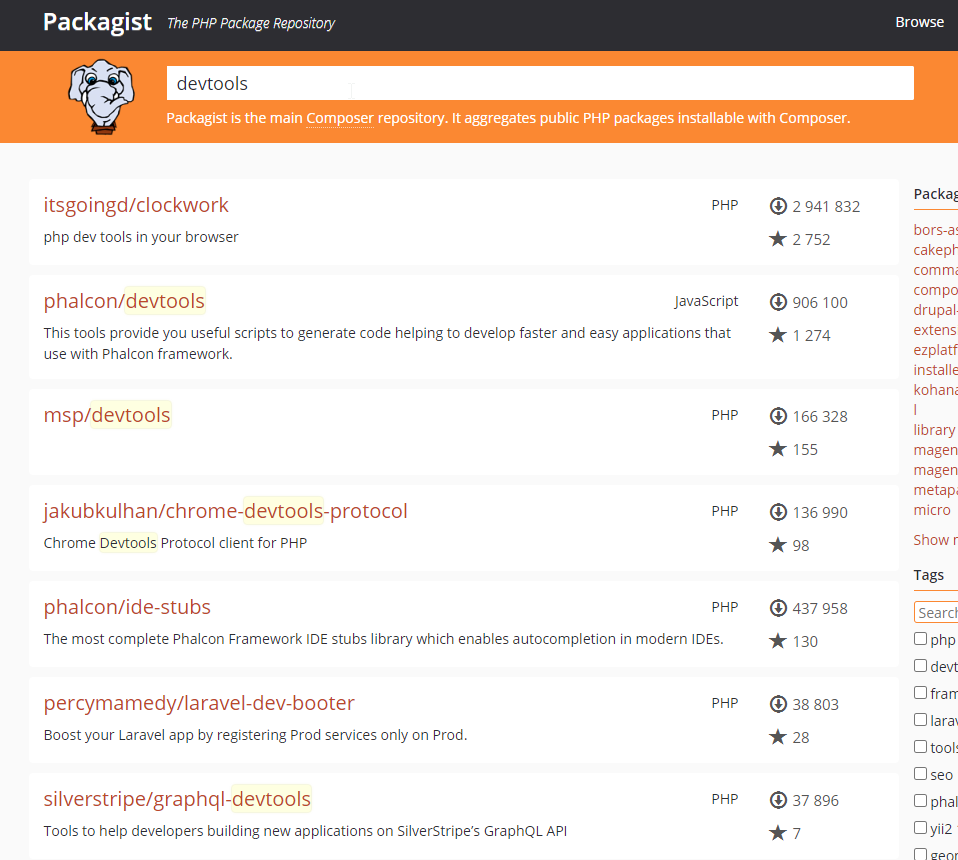Viewport: 958px width, 860px height.
Task: Click 'php dev tools in your browser' description
Action: coord(141,237)
